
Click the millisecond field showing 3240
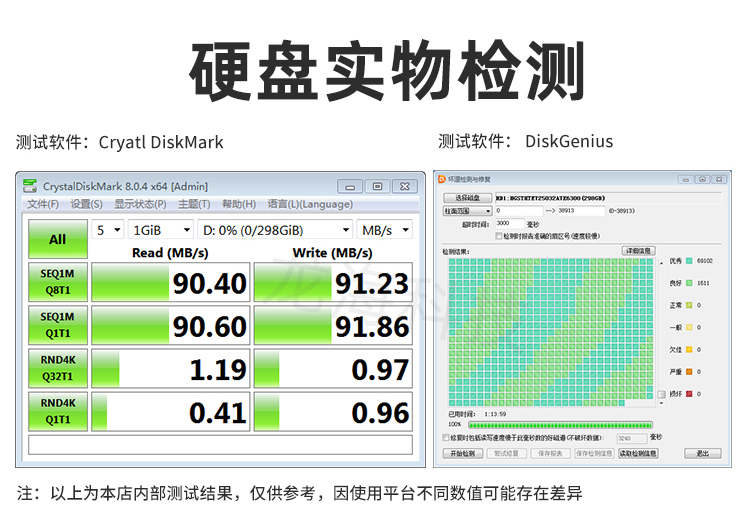(x=631, y=438)
